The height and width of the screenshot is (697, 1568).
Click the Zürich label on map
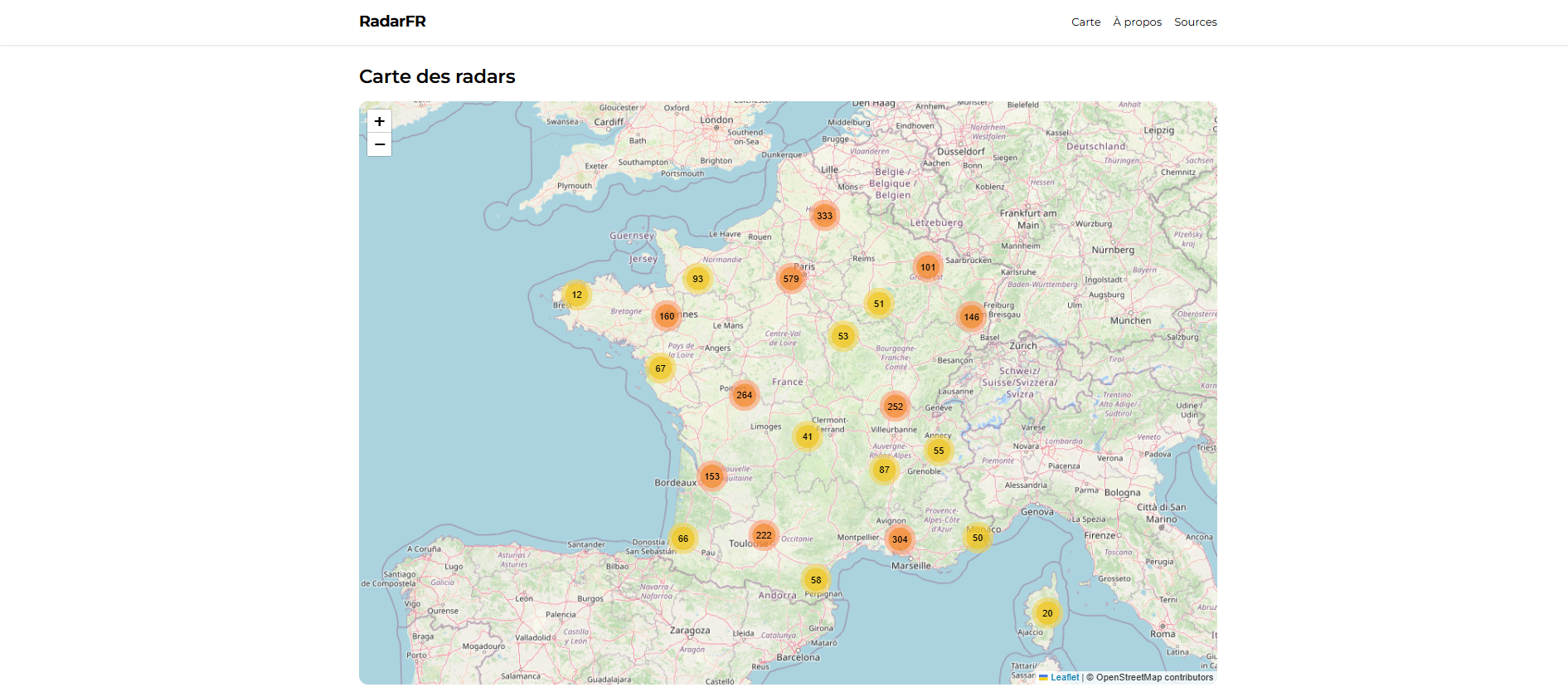tap(1023, 345)
